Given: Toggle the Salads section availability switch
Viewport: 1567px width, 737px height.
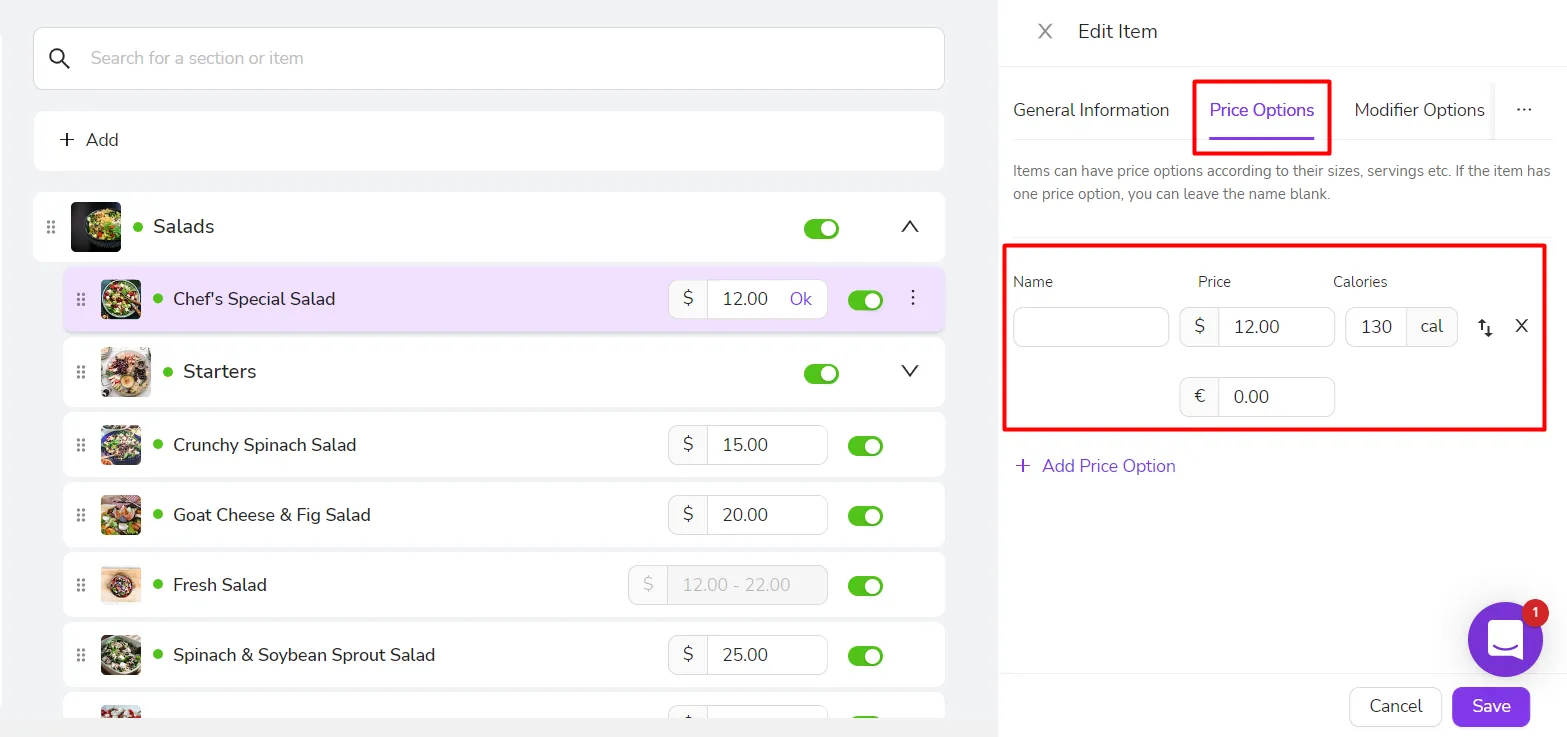Looking at the screenshot, I should [821, 229].
